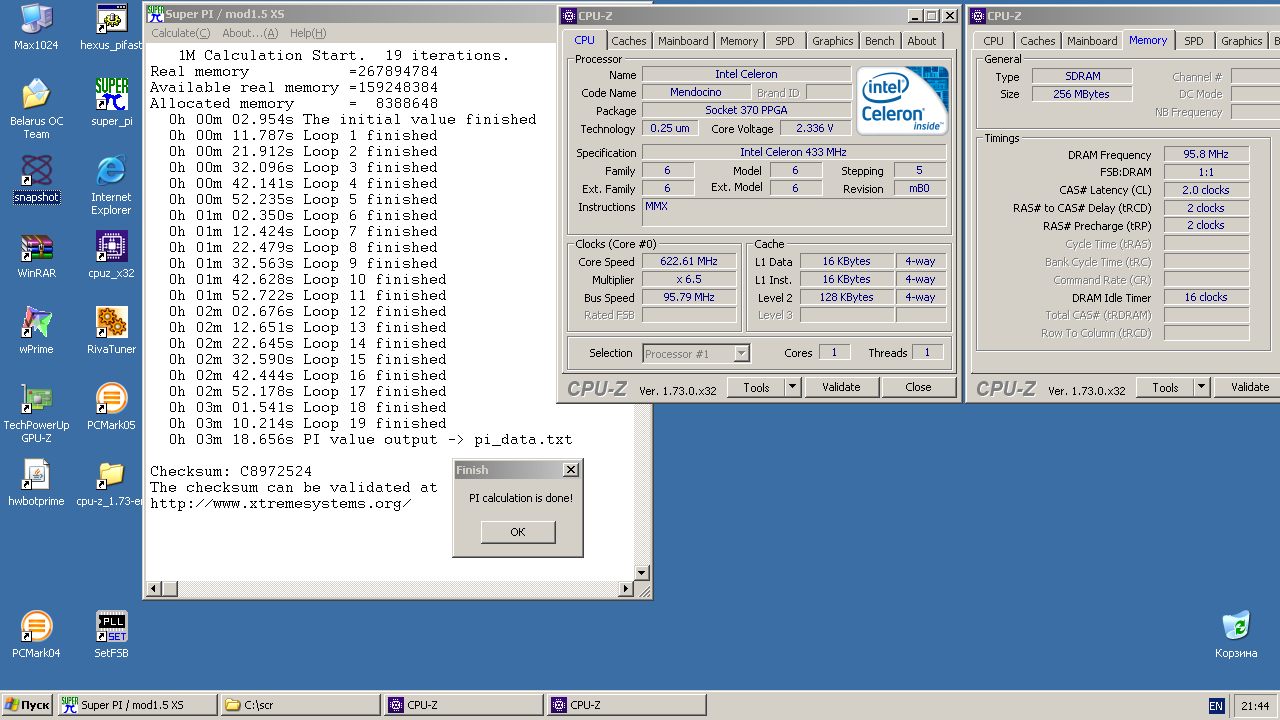This screenshot has height=720, width=1280.
Task: Expand Tools dropdown arrow in second CPU-Z
Action: click(x=1201, y=387)
